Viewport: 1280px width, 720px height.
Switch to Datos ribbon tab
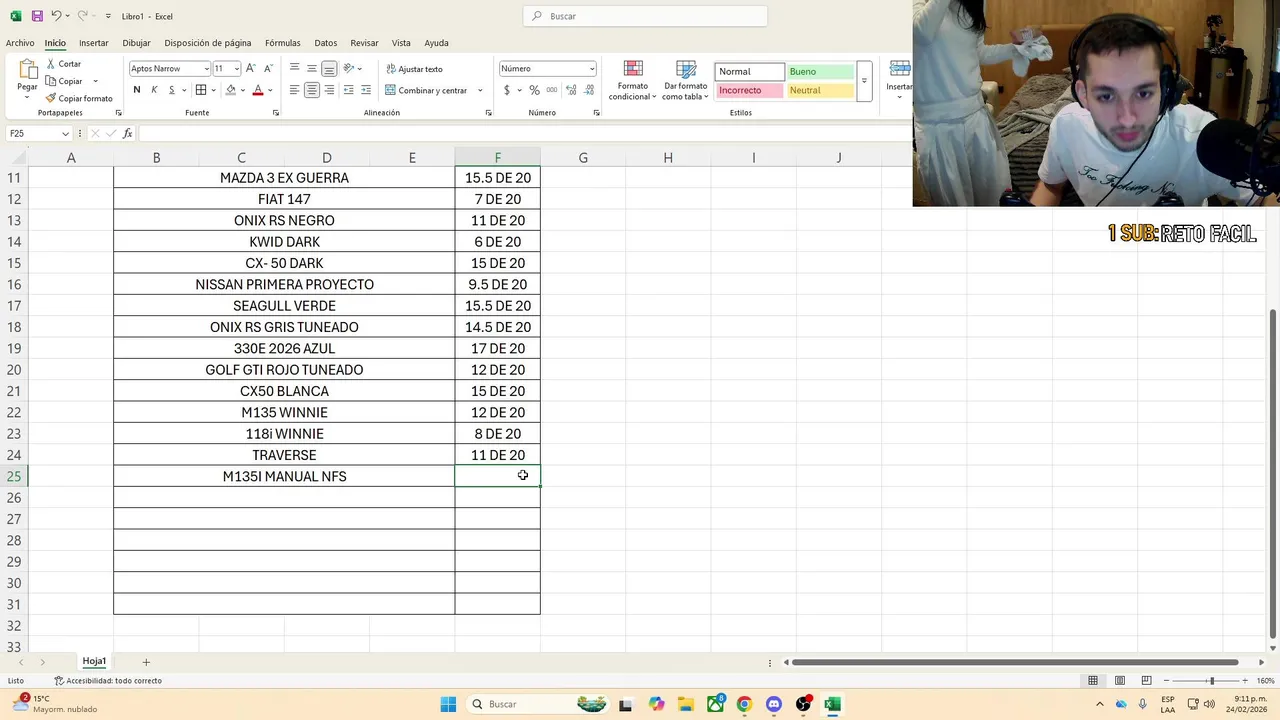coord(326,43)
